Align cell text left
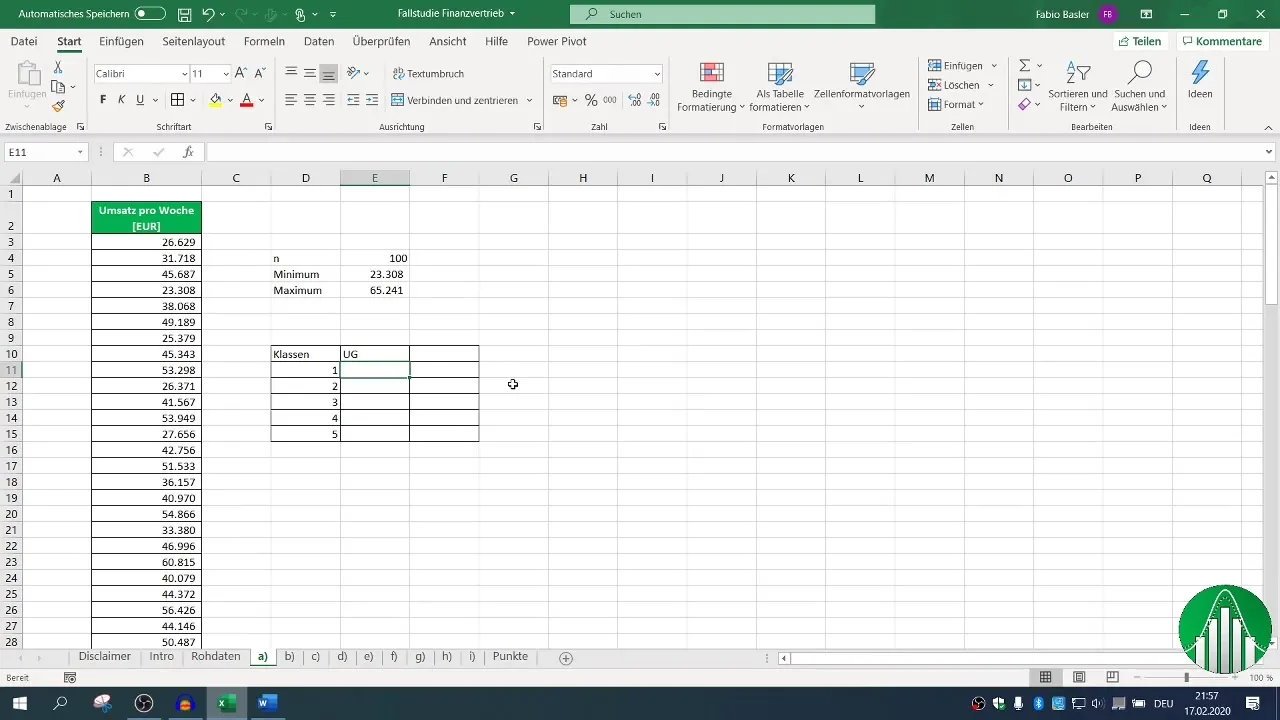Image resolution: width=1280 pixels, height=720 pixels. [x=291, y=100]
